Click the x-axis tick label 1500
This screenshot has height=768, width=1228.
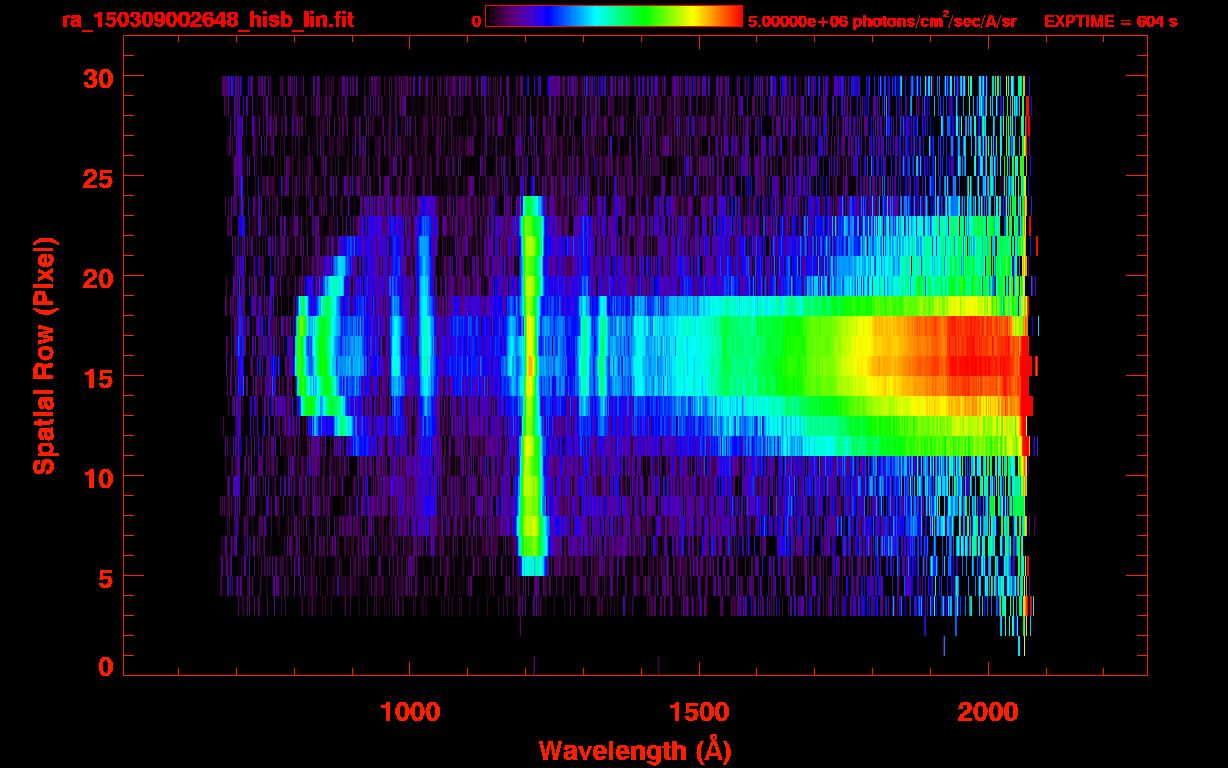coord(698,712)
